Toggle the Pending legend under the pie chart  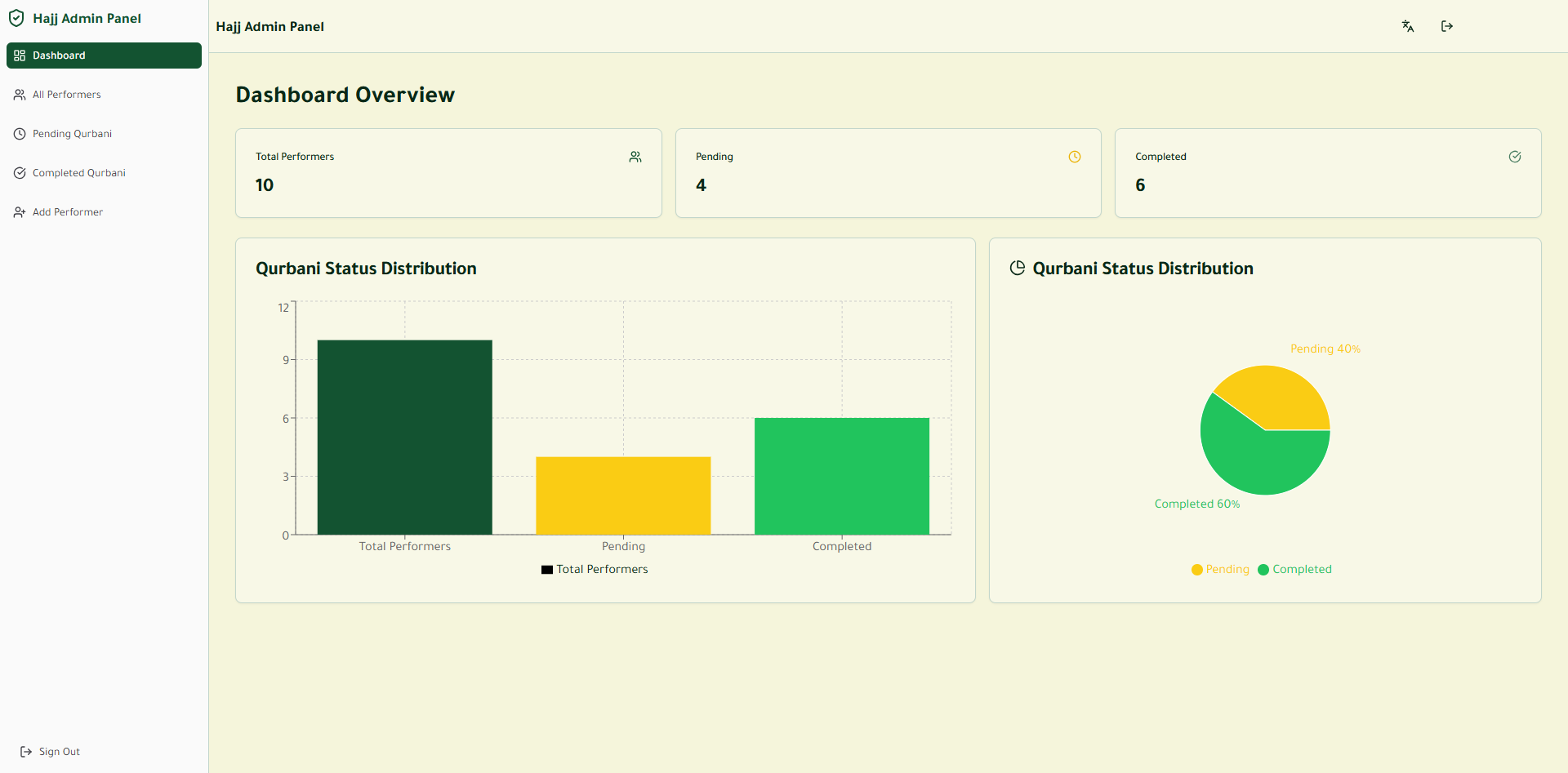click(1221, 569)
